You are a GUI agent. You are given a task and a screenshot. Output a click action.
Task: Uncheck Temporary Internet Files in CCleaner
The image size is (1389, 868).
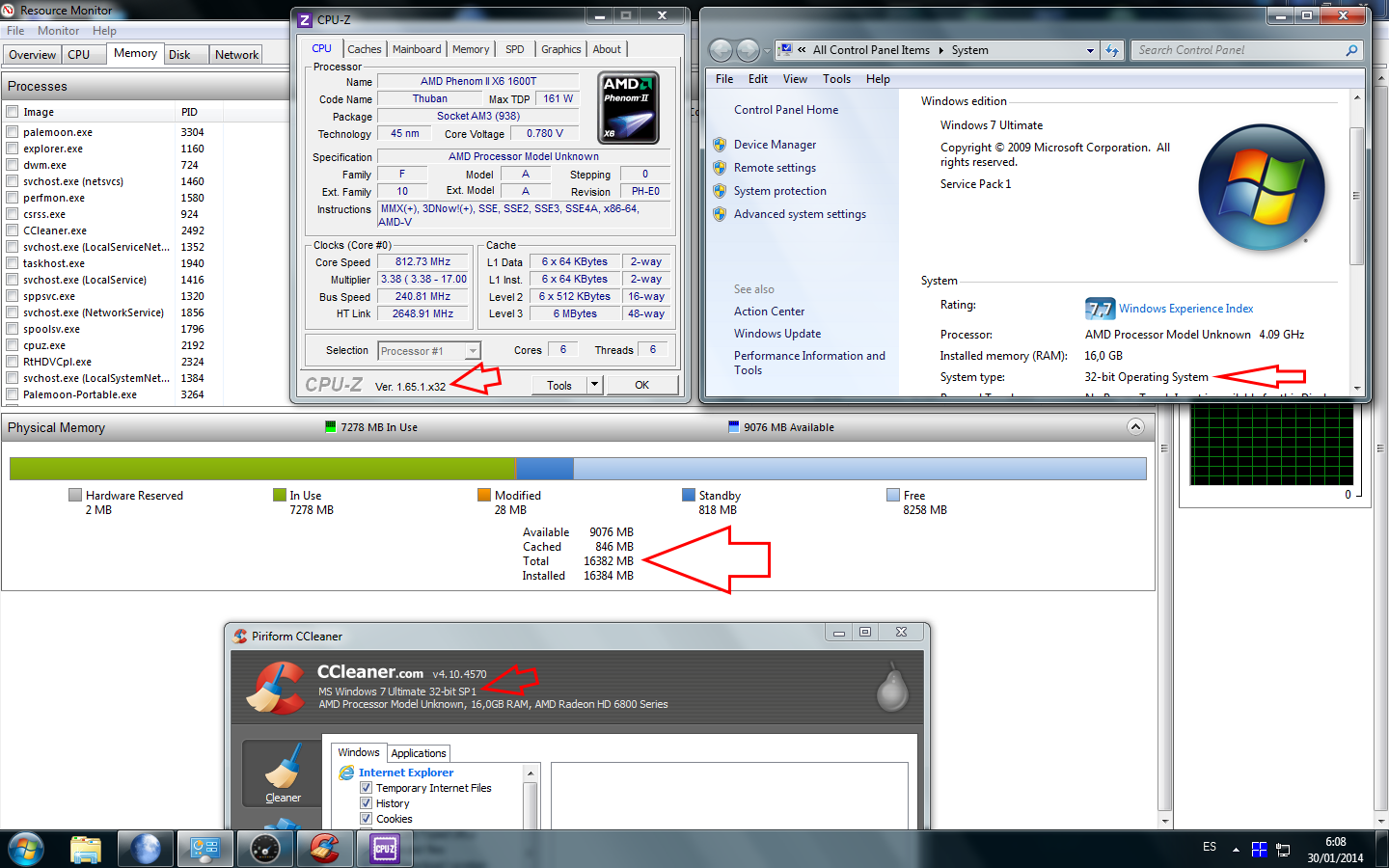click(367, 788)
